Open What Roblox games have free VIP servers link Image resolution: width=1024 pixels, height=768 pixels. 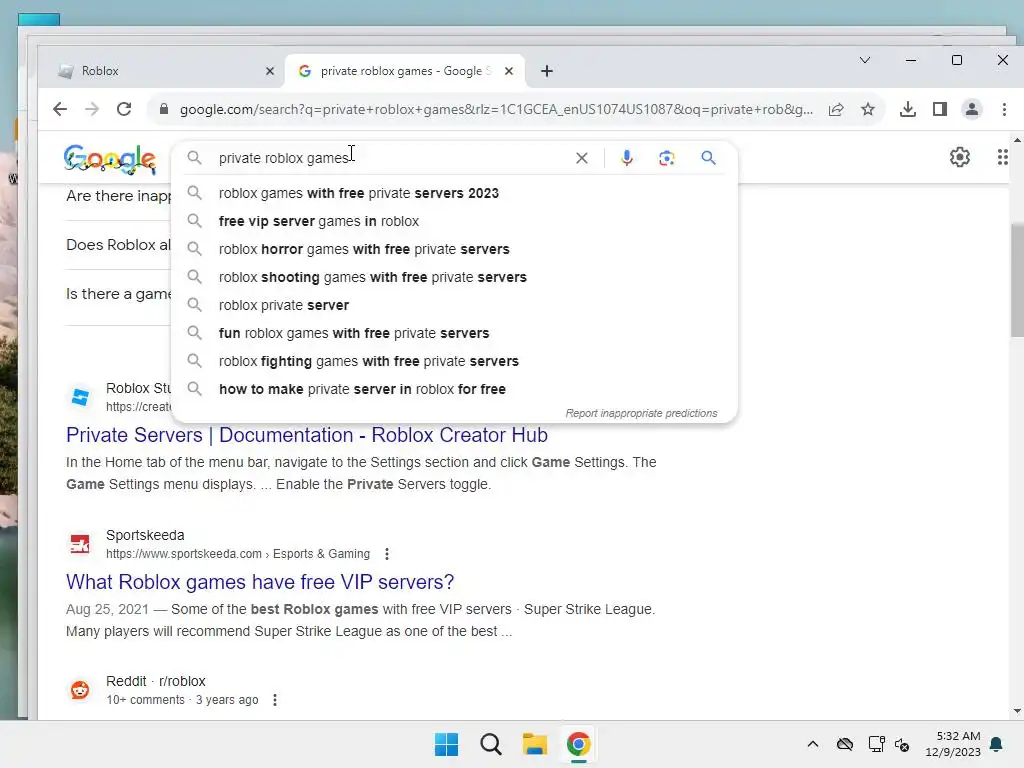click(260, 582)
